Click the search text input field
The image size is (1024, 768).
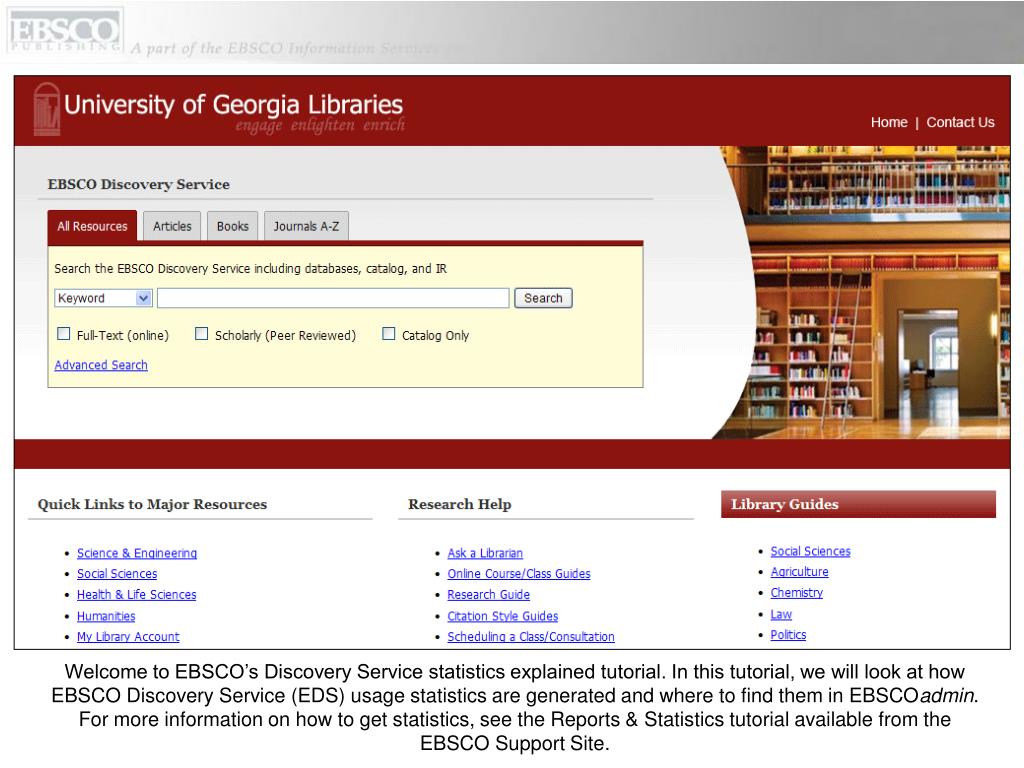[x=333, y=298]
